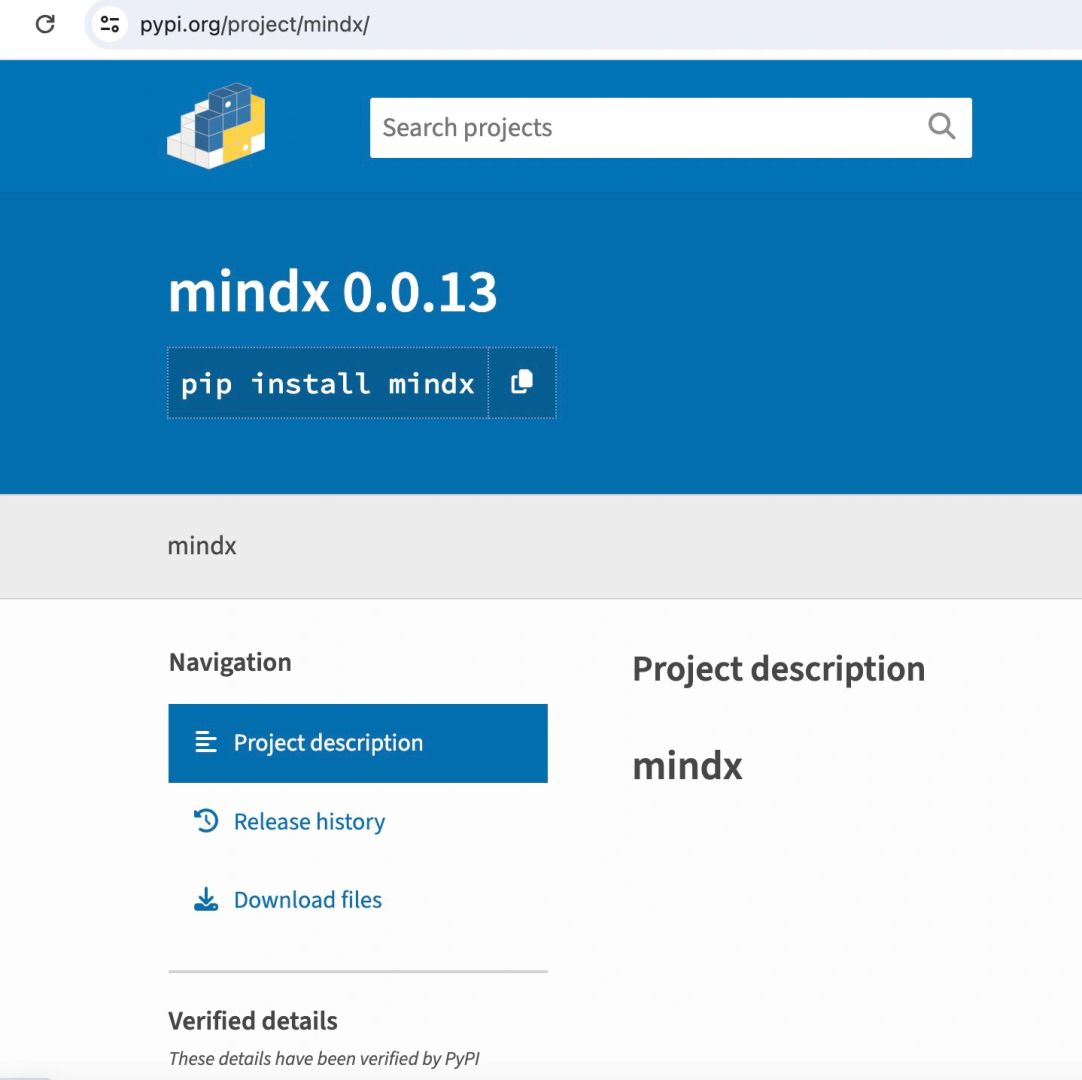The image size is (1082, 1080).
Task: Select the 'pip install mindx' command text
Action: tap(328, 384)
